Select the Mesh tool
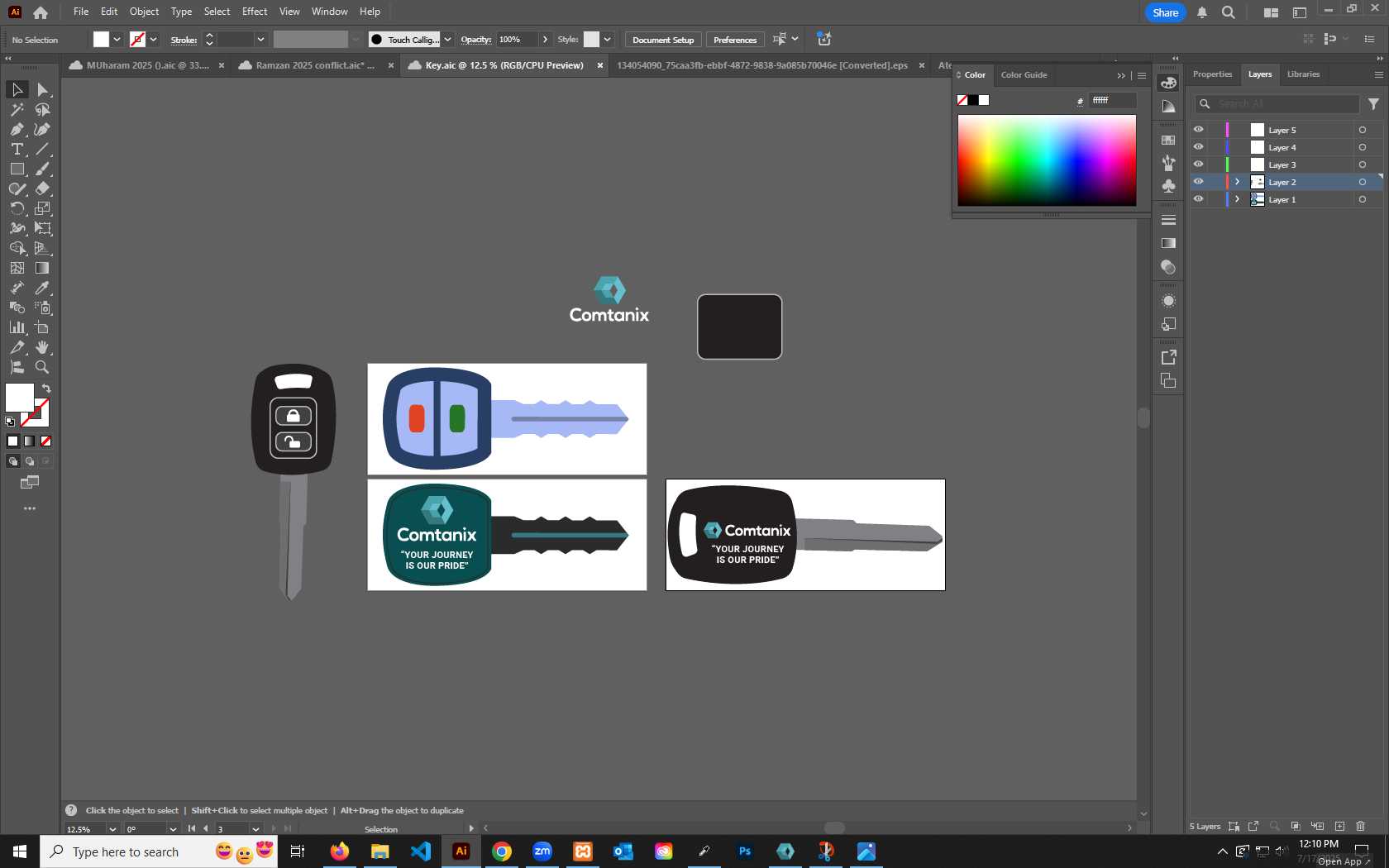1389x868 pixels. click(x=17, y=268)
